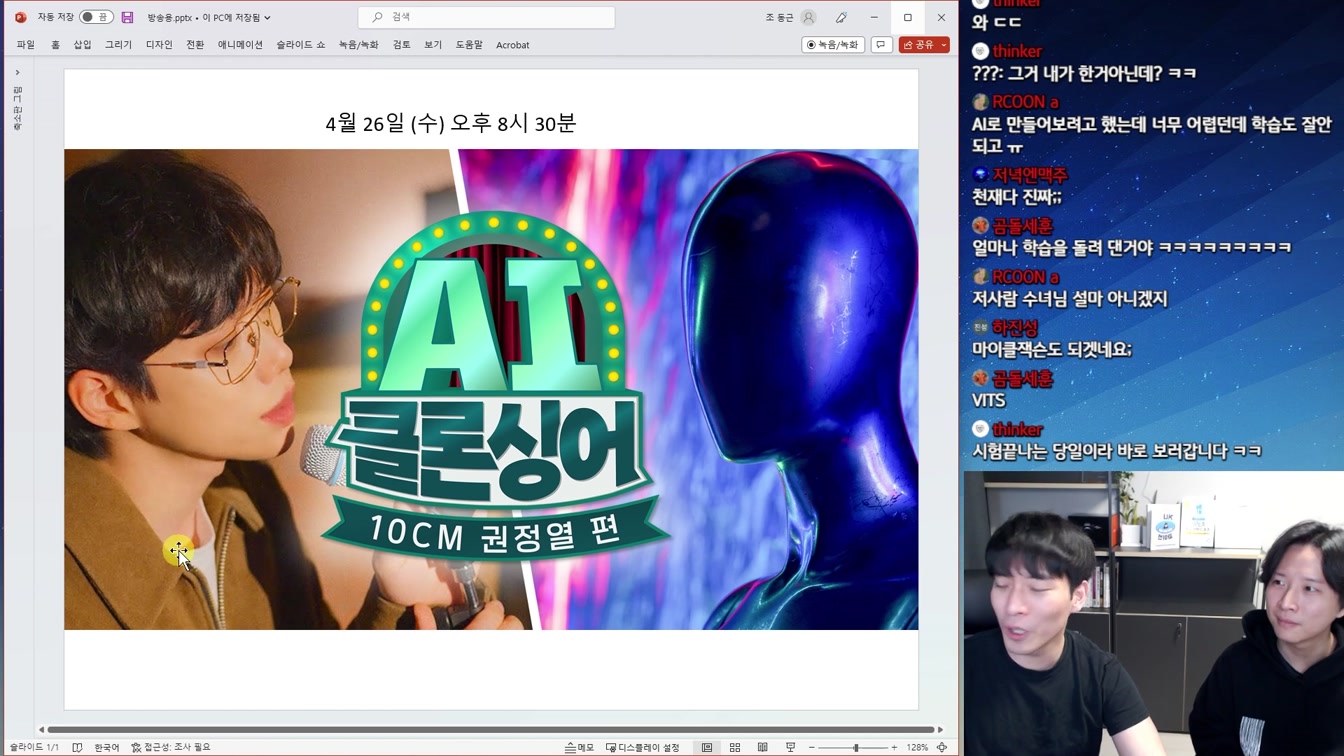Click the zoom in plus button

coord(894,747)
